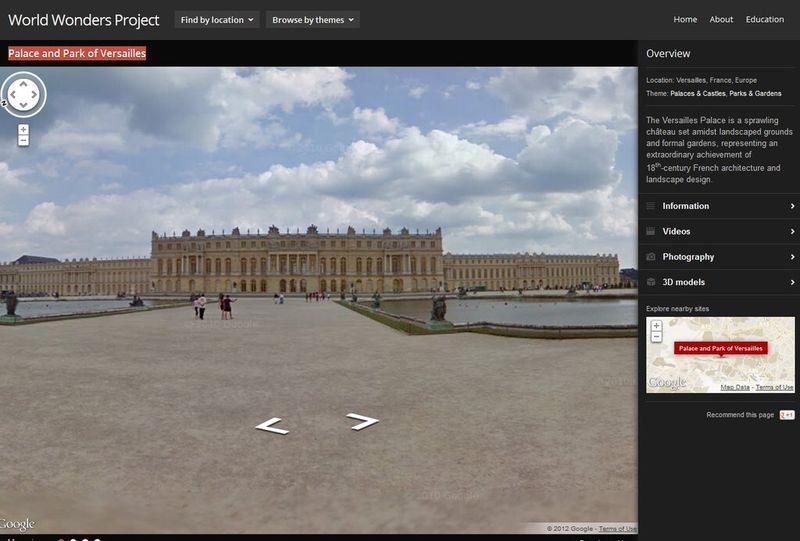Click the Google logo on the mini map

click(667, 383)
